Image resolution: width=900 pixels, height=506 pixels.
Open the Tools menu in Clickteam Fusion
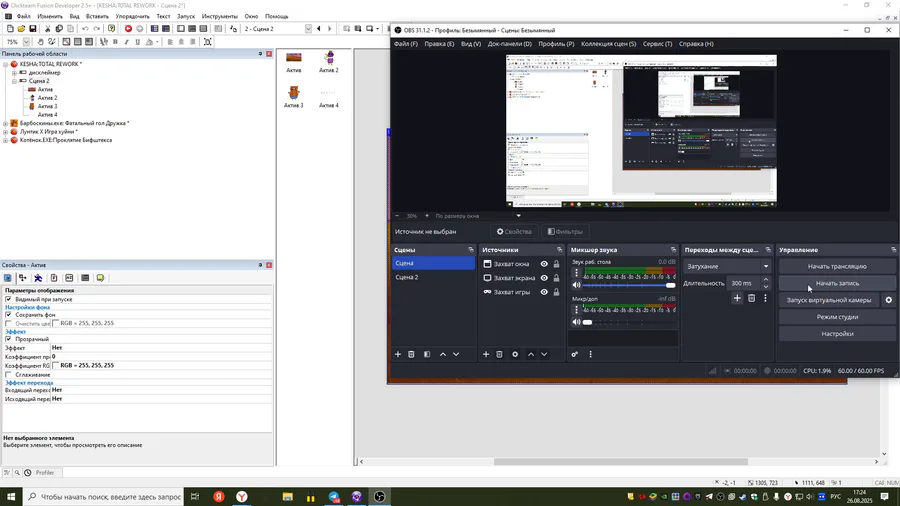coord(219,17)
